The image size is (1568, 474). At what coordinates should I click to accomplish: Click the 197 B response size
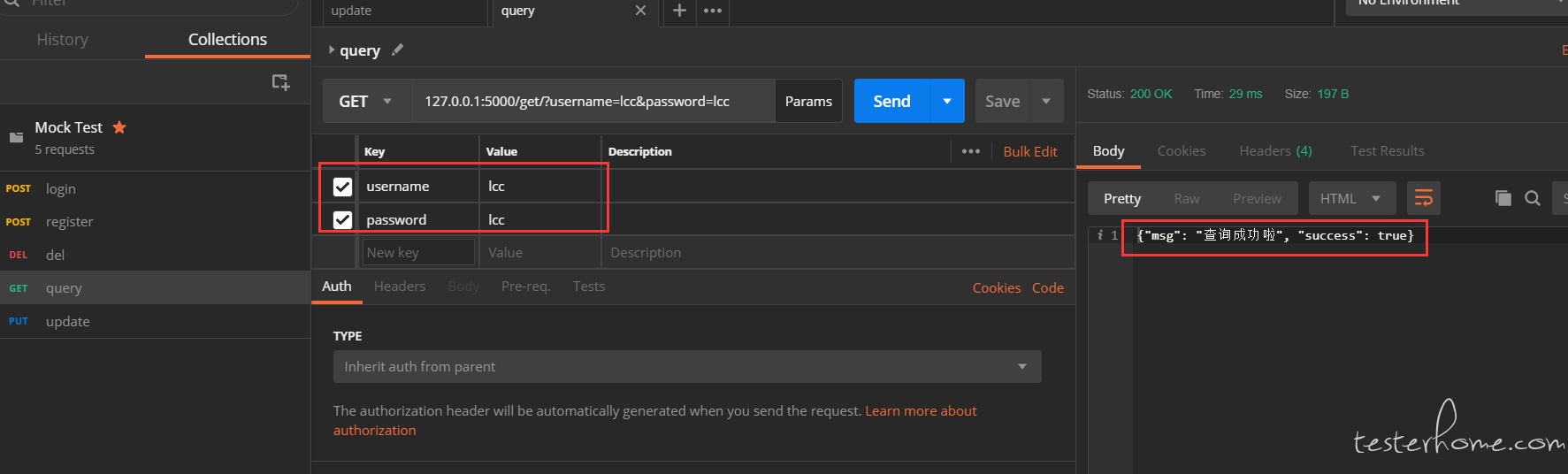pos(1333,94)
